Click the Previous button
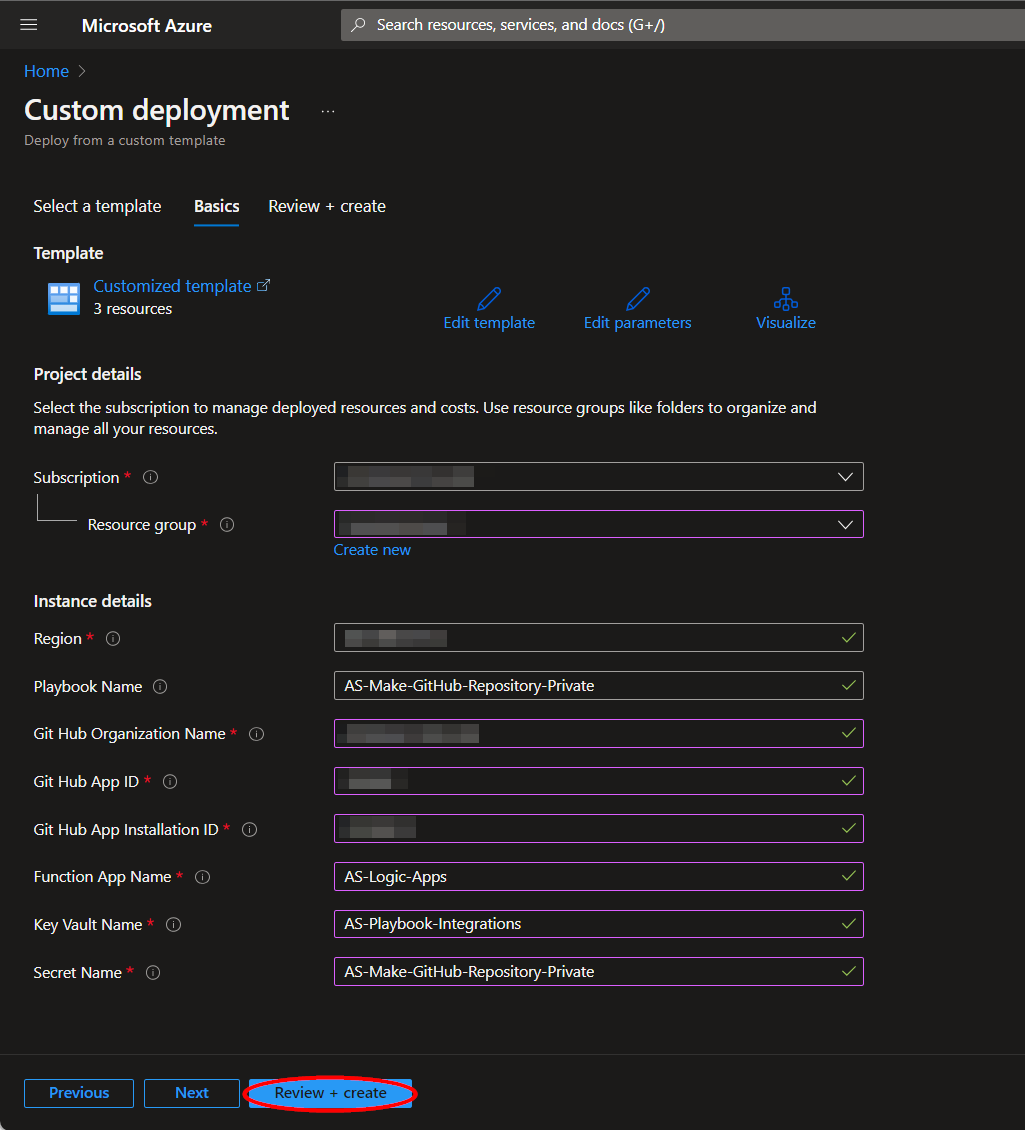The image size is (1025, 1130). pyautogui.click(x=79, y=1093)
